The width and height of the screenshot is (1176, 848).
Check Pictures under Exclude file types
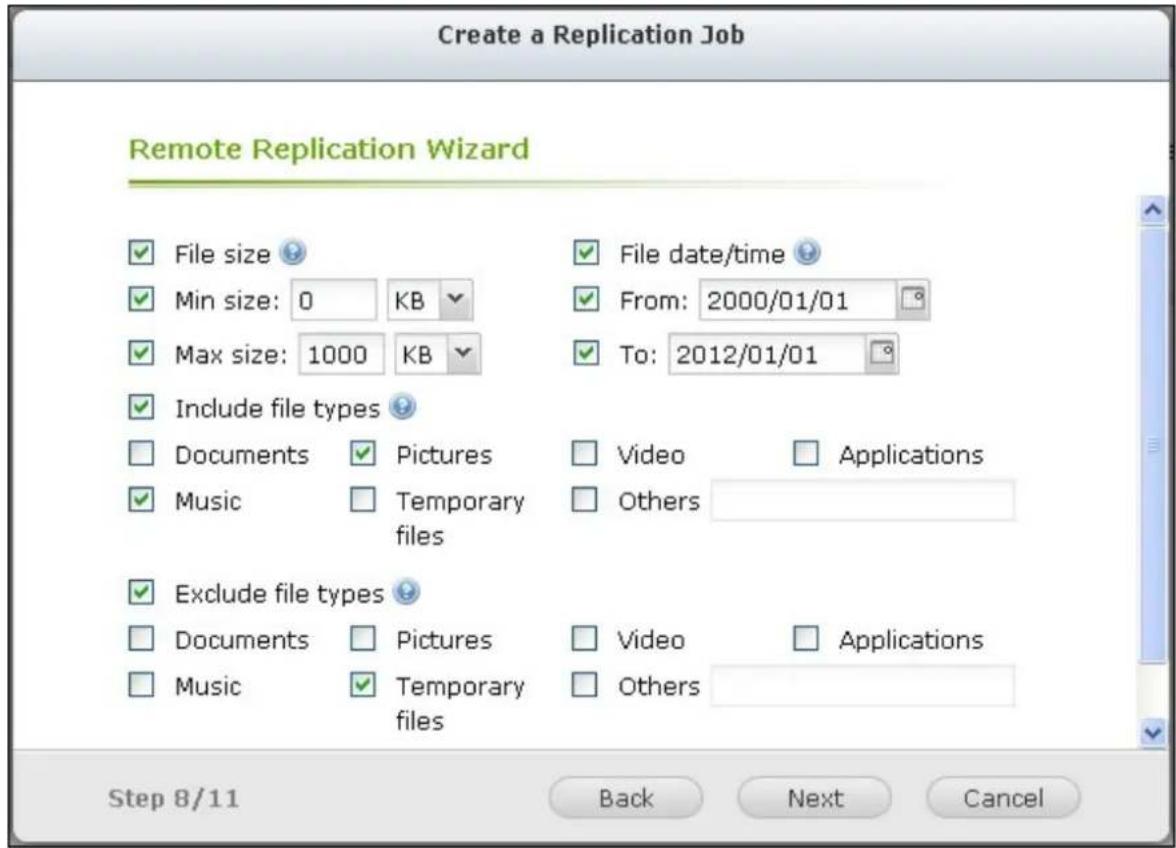(363, 639)
